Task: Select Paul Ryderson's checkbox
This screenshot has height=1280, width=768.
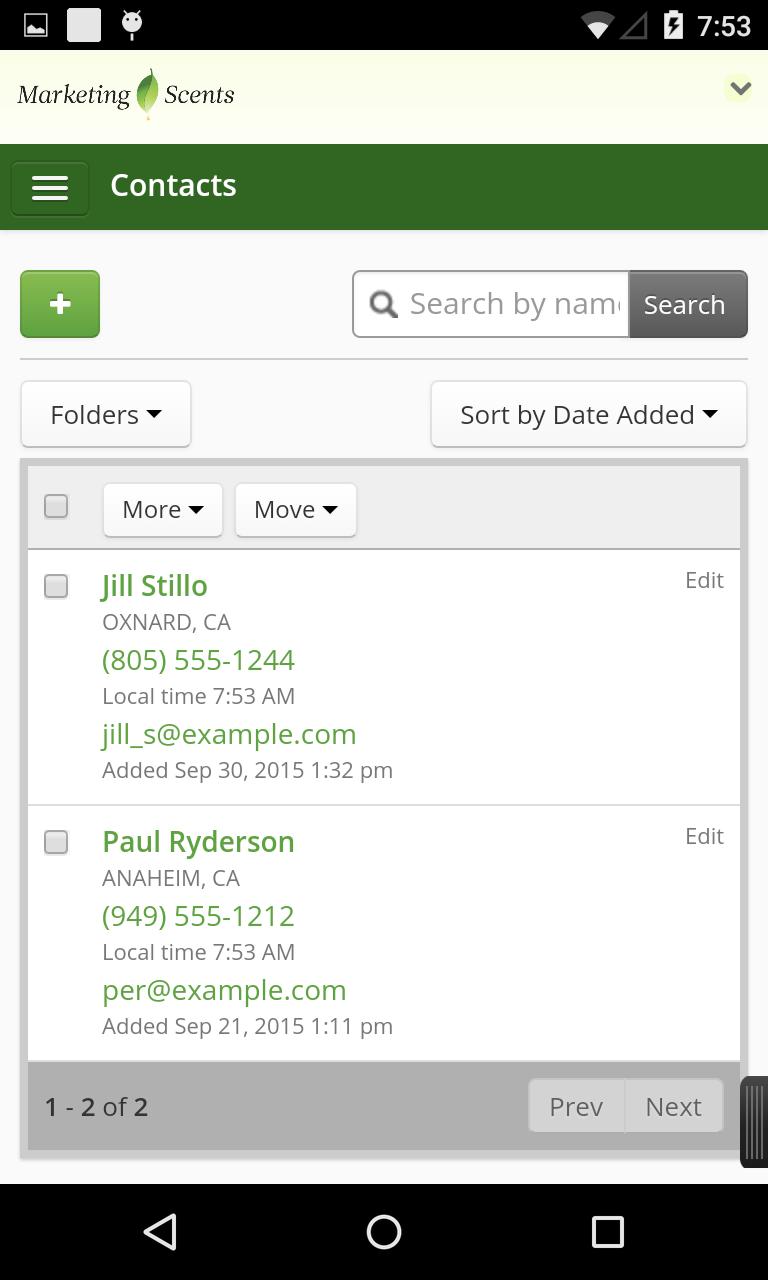Action: point(56,842)
